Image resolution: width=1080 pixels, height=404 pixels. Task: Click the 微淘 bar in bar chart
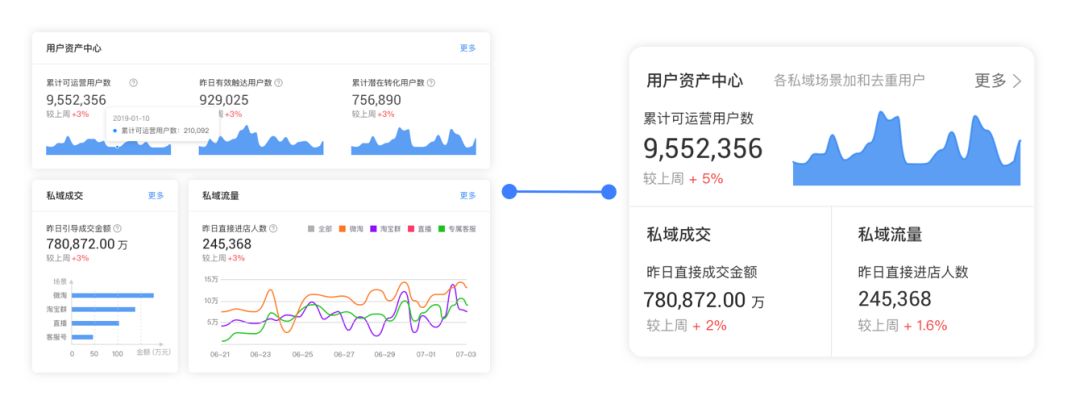point(112,295)
